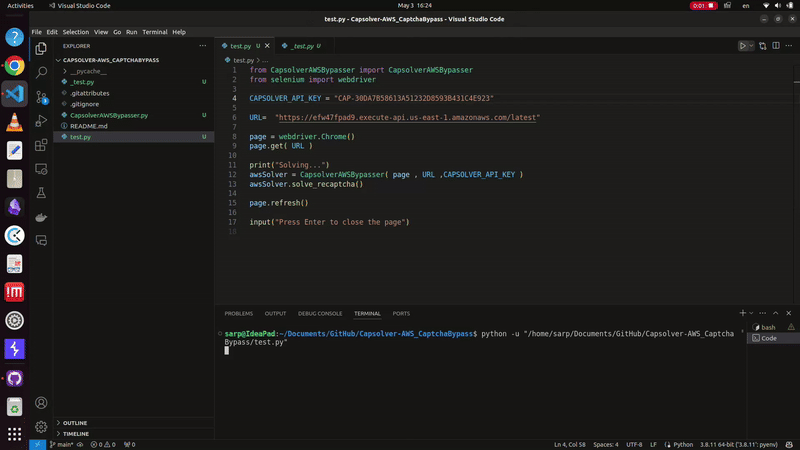Open the run button dropdown arrow
This screenshot has width=800, height=450.
(752, 46)
